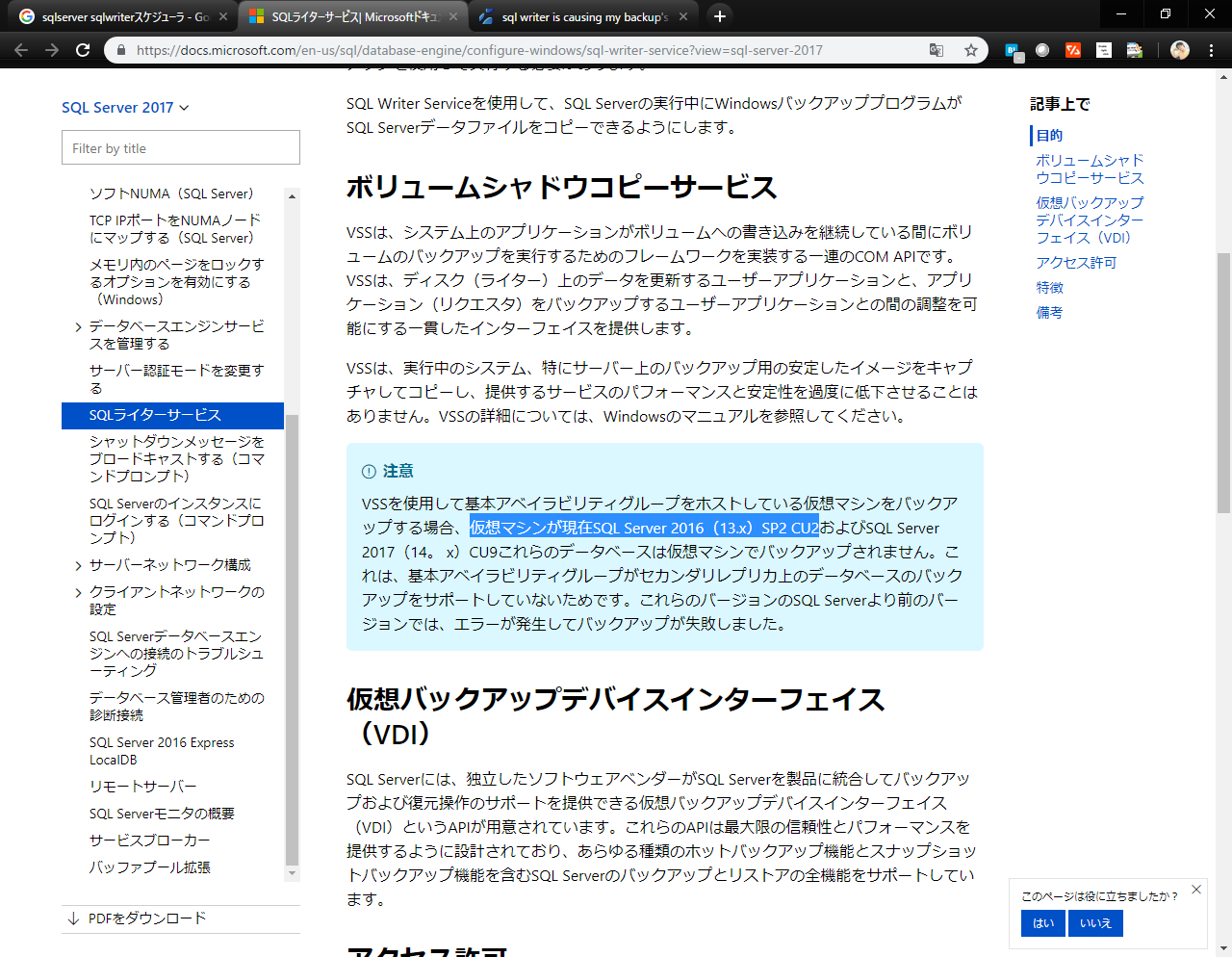Answer いいえ to page helpful prompt
Image resolution: width=1232 pixels, height=957 pixels.
click(1095, 923)
